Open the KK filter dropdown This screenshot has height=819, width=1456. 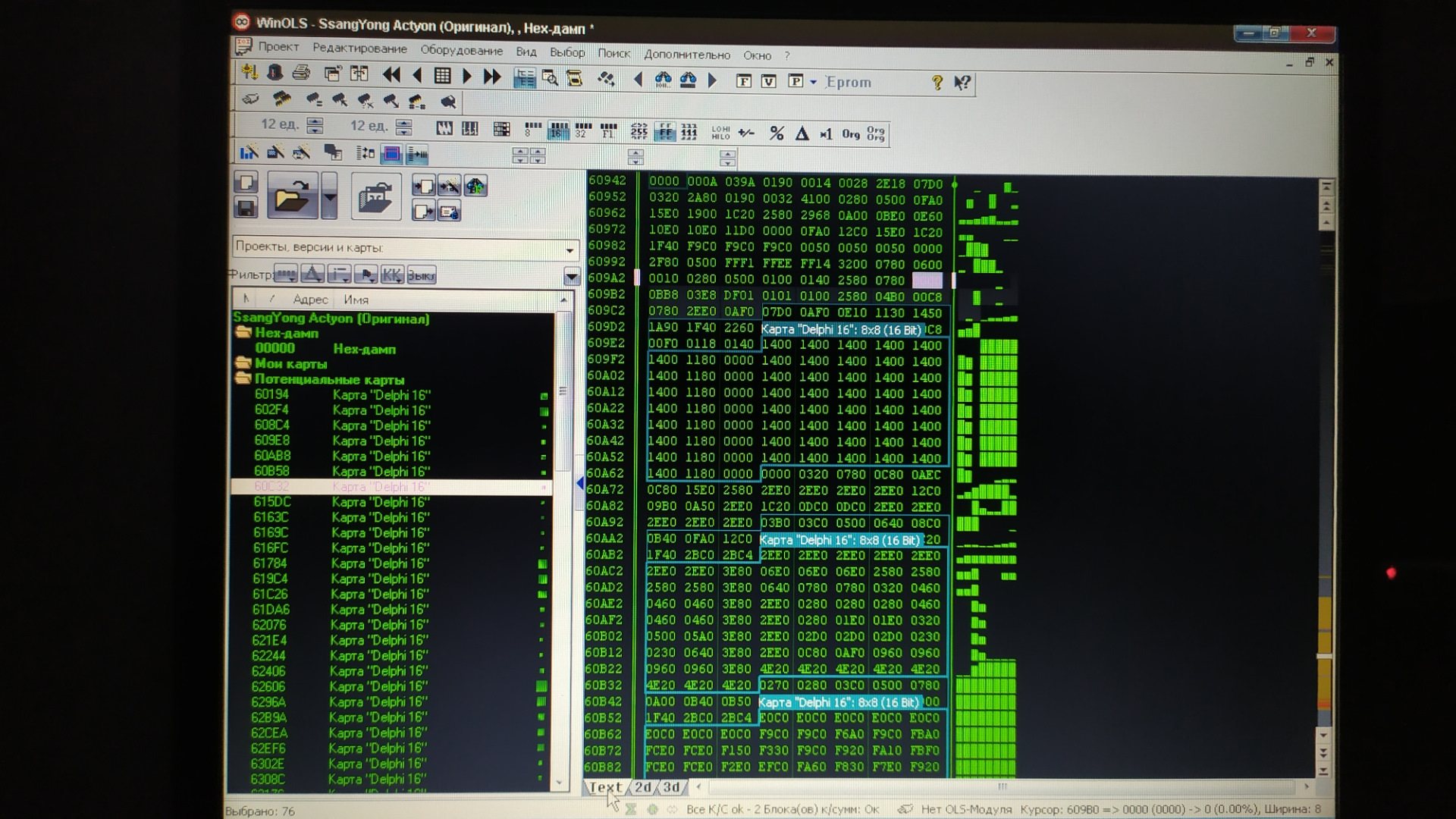click(x=391, y=275)
